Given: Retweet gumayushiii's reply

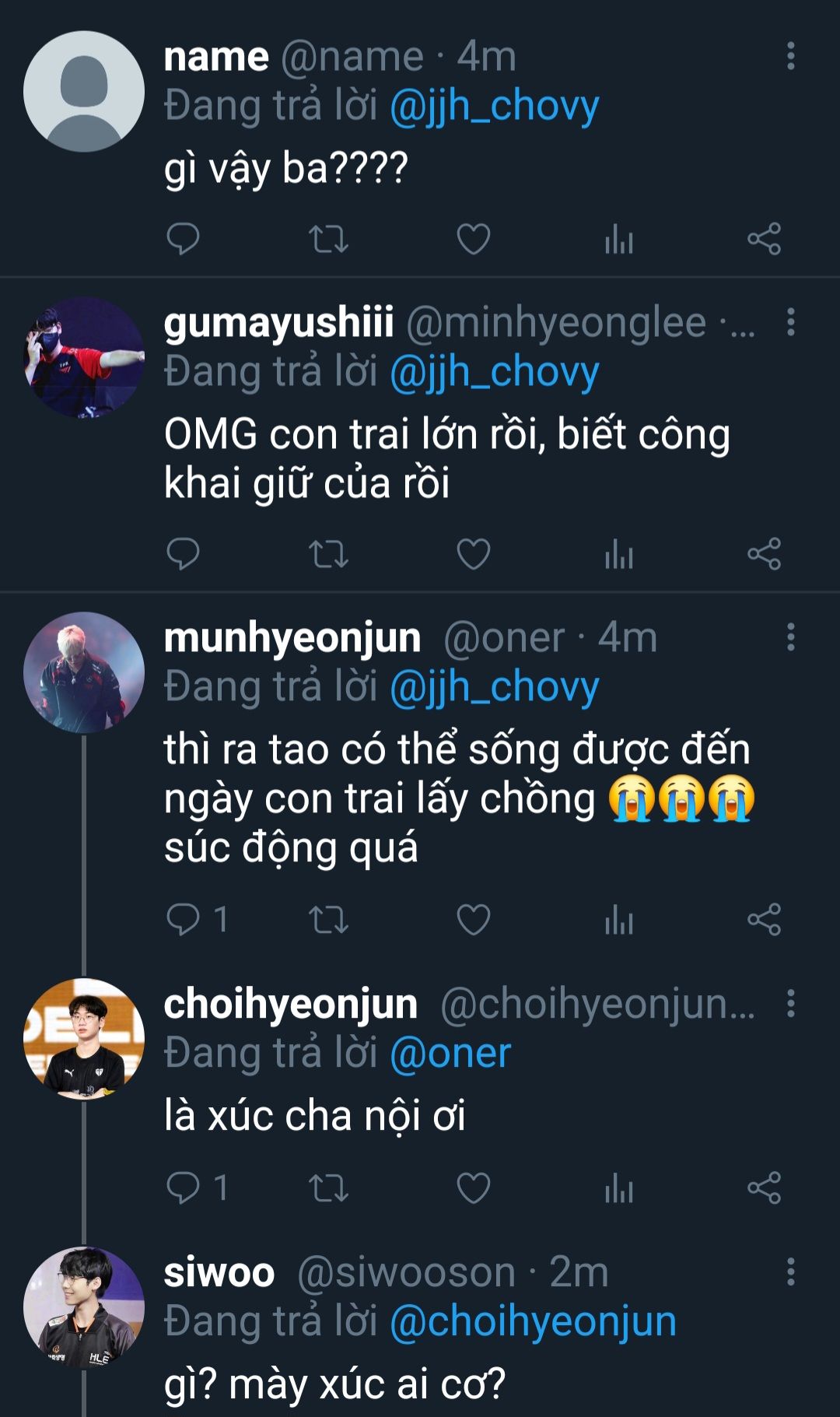Looking at the screenshot, I should point(328,555).
